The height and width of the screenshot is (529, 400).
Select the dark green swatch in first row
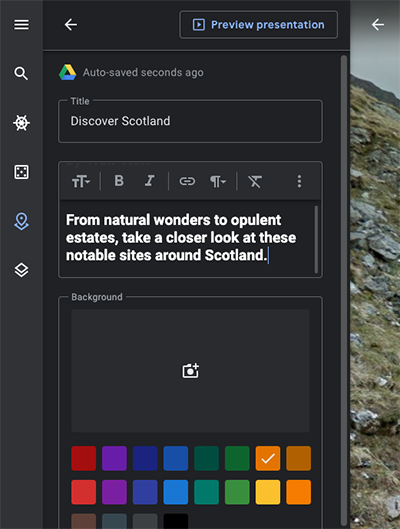tap(237, 458)
